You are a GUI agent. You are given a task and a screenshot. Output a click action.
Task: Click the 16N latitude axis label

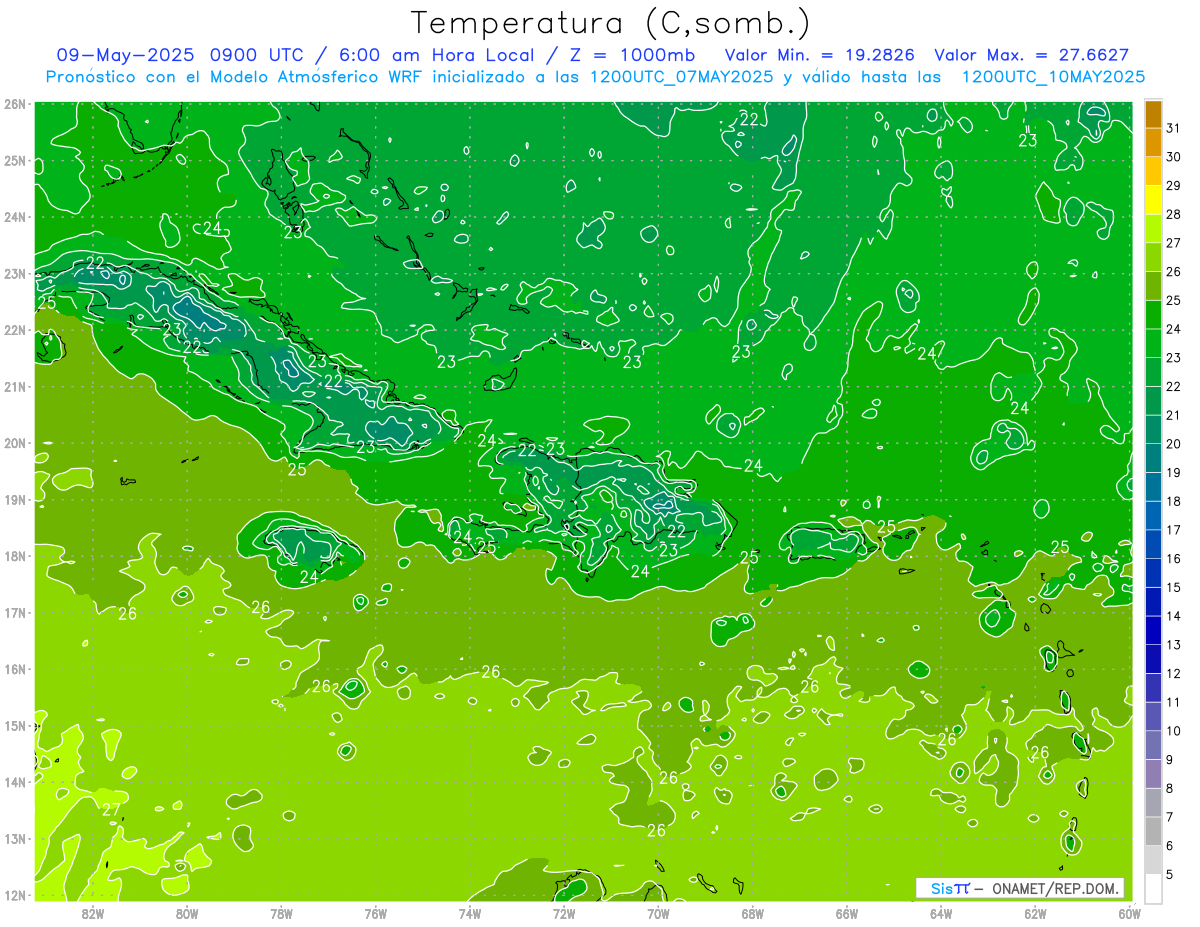14,669
